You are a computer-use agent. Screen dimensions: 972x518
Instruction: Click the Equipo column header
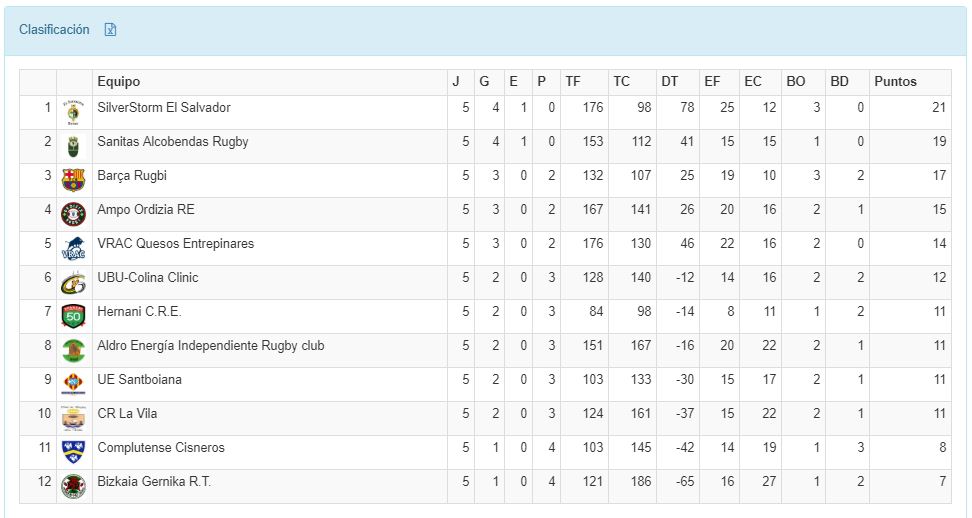(x=119, y=82)
